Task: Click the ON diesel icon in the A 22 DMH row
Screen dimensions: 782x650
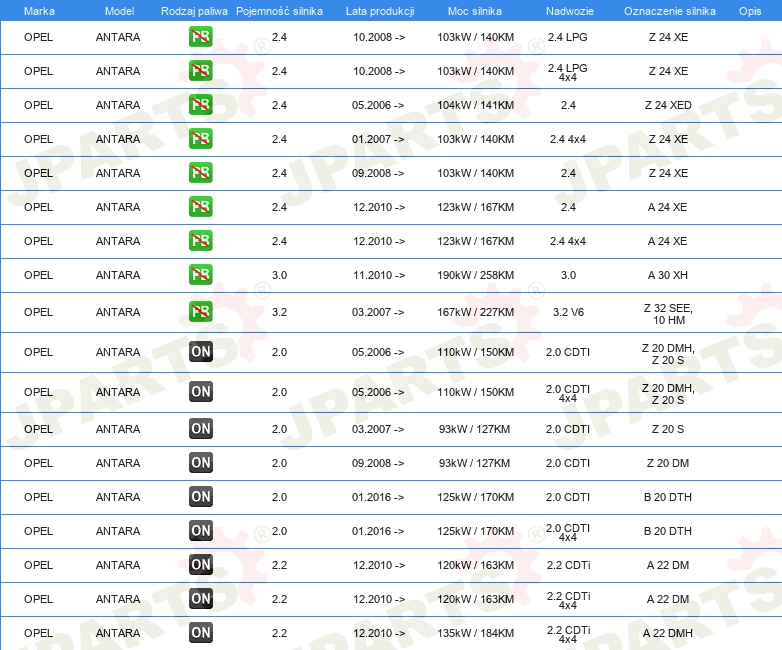Action: click(201, 633)
